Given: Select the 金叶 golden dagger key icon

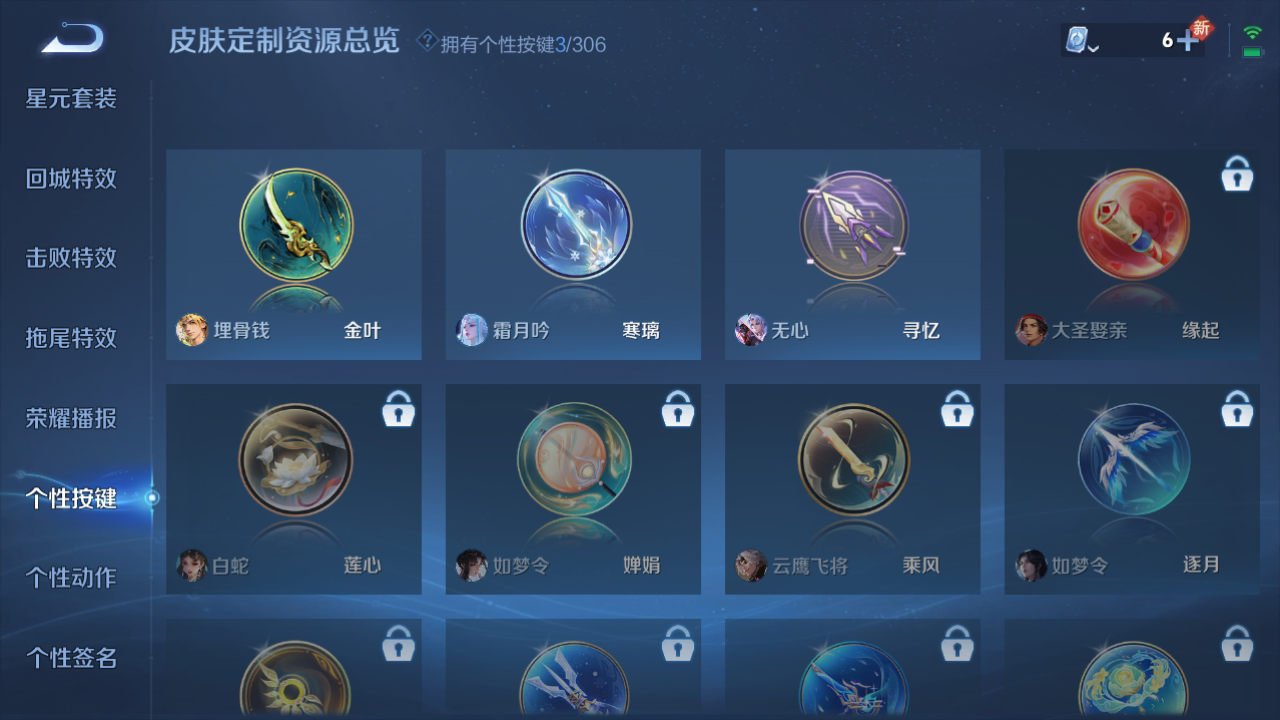Looking at the screenshot, I should (295, 224).
